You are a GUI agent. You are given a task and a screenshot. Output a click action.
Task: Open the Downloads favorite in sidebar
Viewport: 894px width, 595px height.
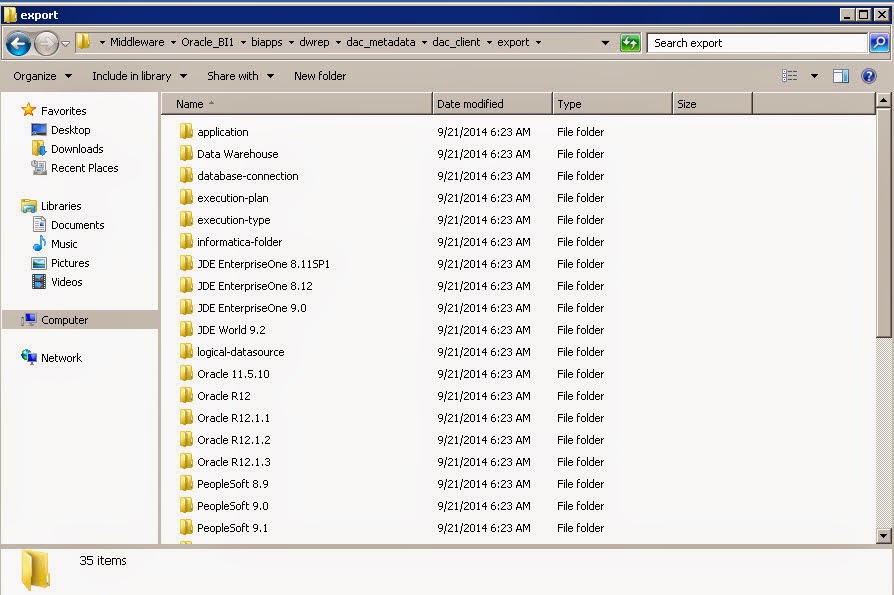[x=77, y=149]
